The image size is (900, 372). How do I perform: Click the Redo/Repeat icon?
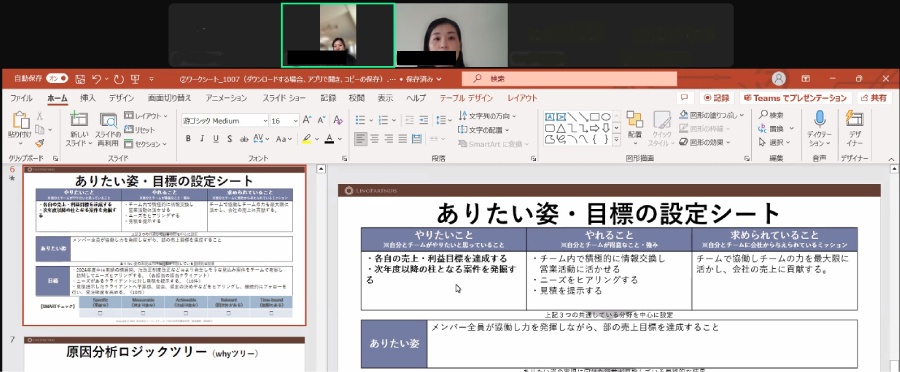[119, 79]
